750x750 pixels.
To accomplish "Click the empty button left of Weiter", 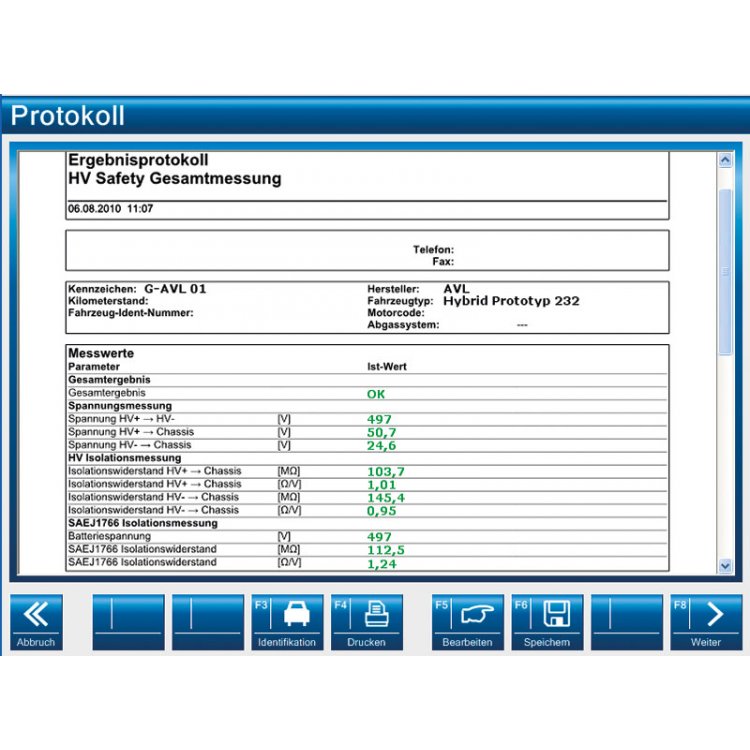I will tap(626, 622).
